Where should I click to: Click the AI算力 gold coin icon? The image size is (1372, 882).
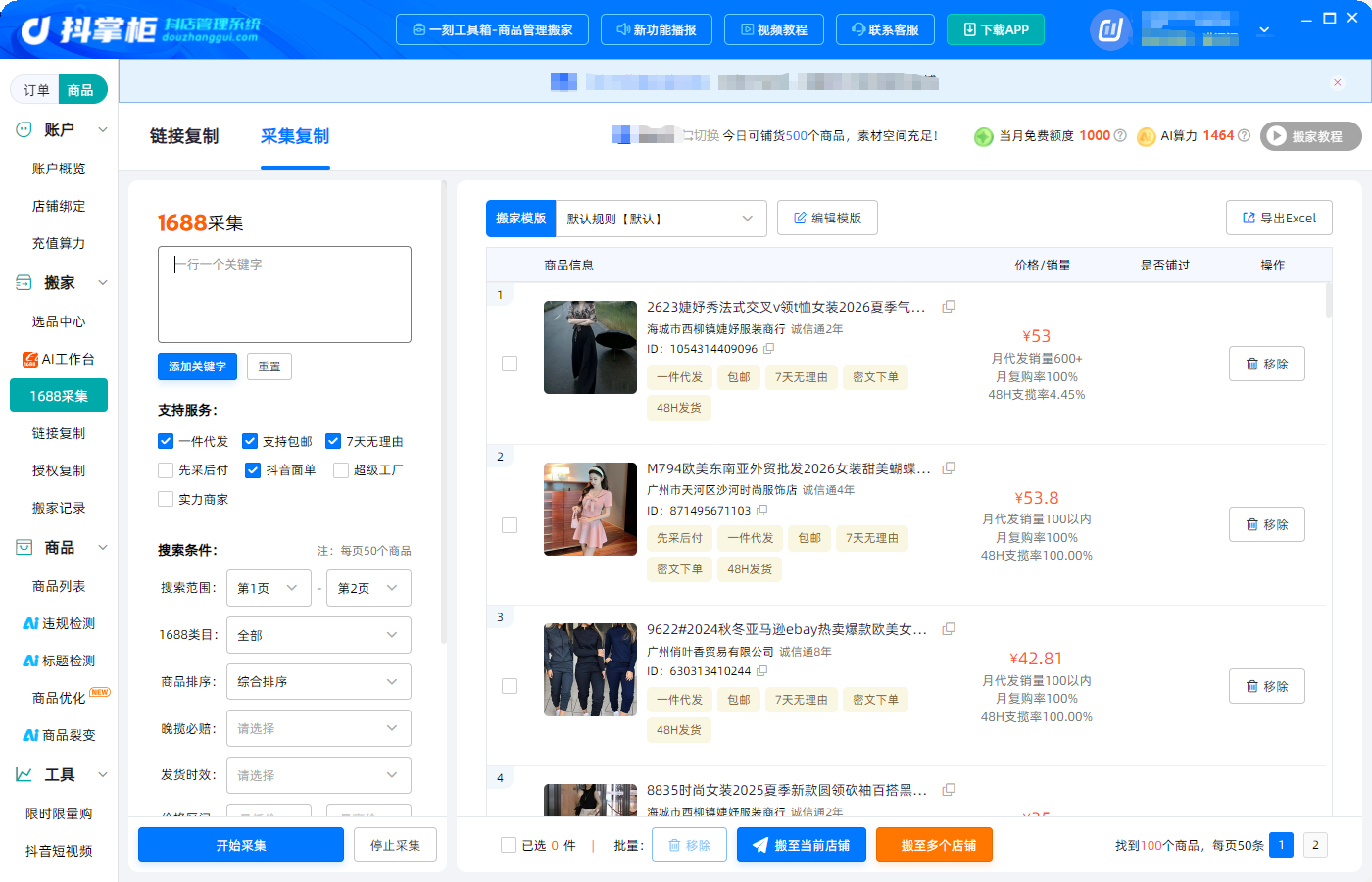tap(1147, 136)
